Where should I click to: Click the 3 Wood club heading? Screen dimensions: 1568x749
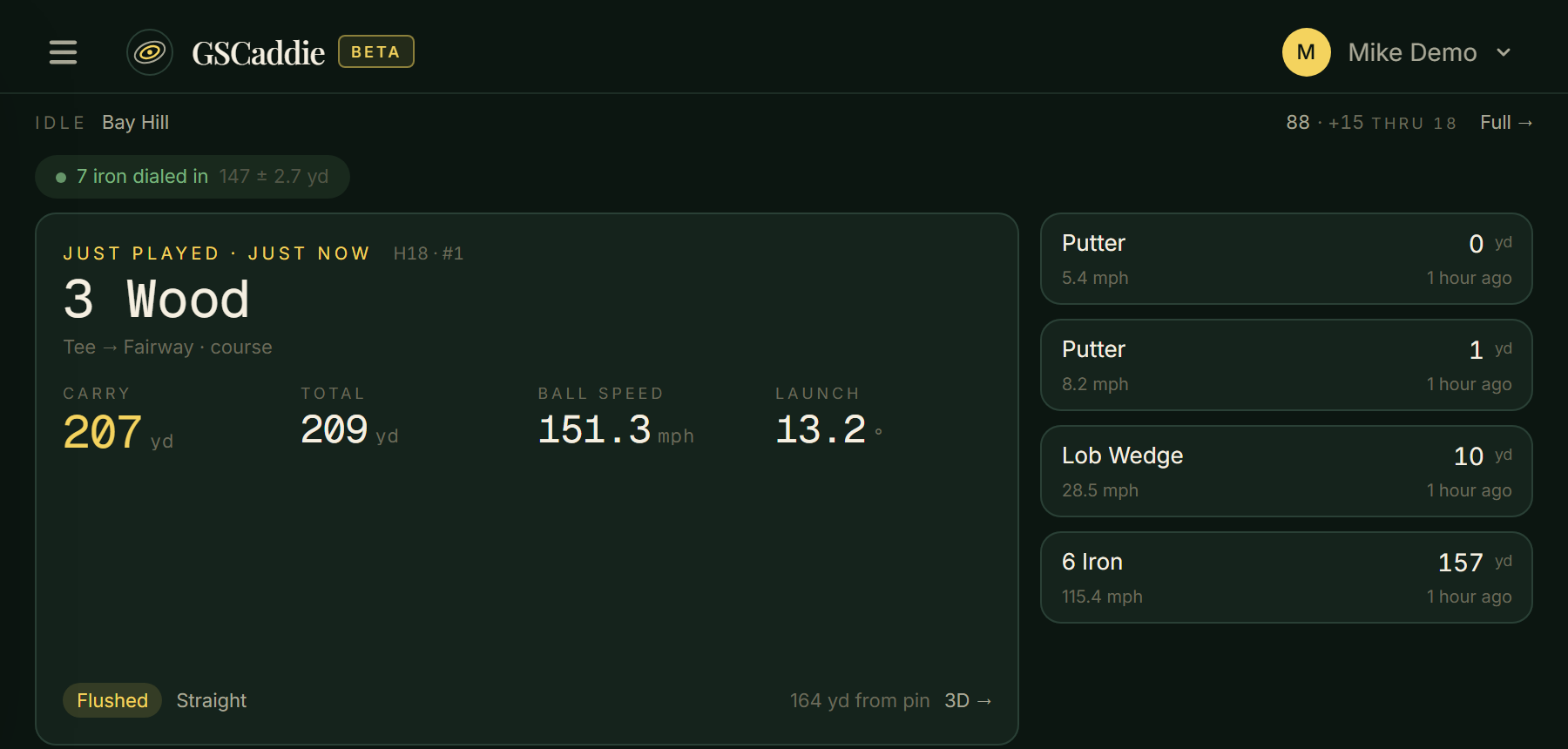pyautogui.click(x=157, y=300)
